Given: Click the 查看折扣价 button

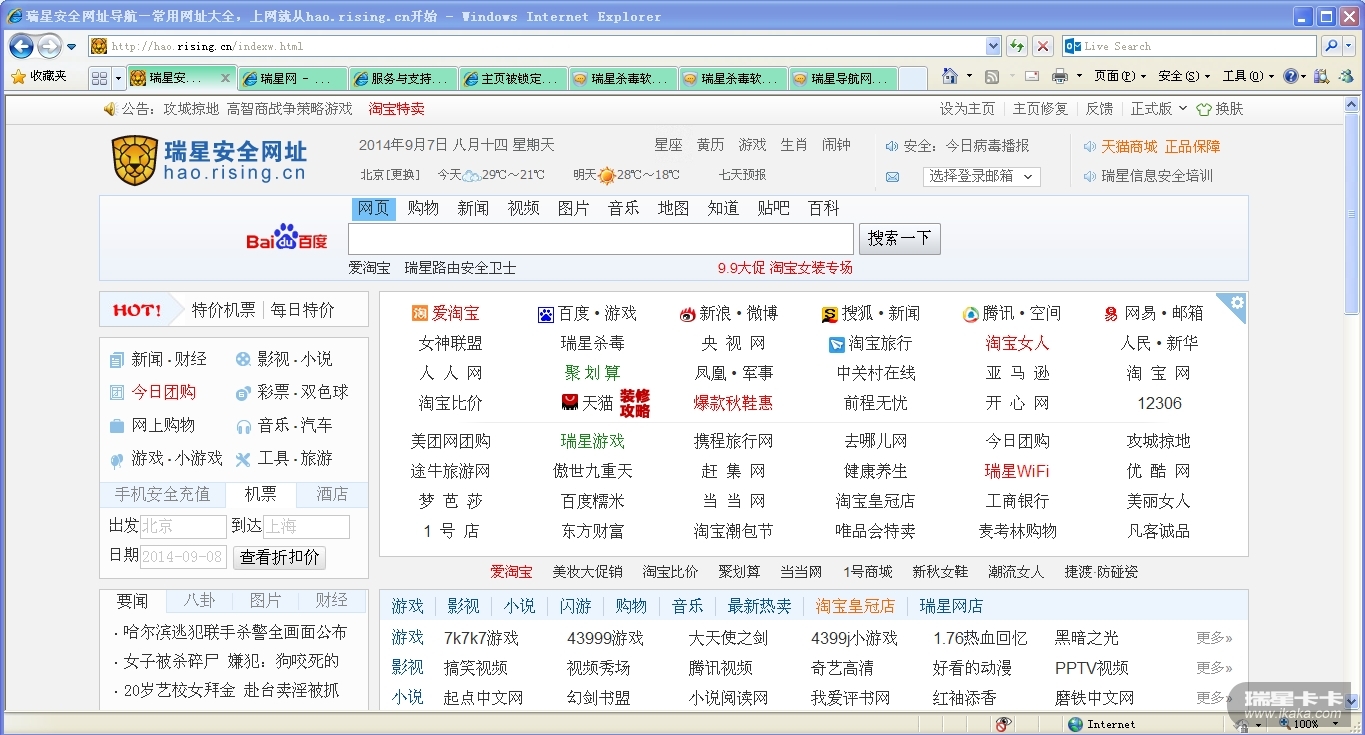Looking at the screenshot, I should [x=280, y=557].
